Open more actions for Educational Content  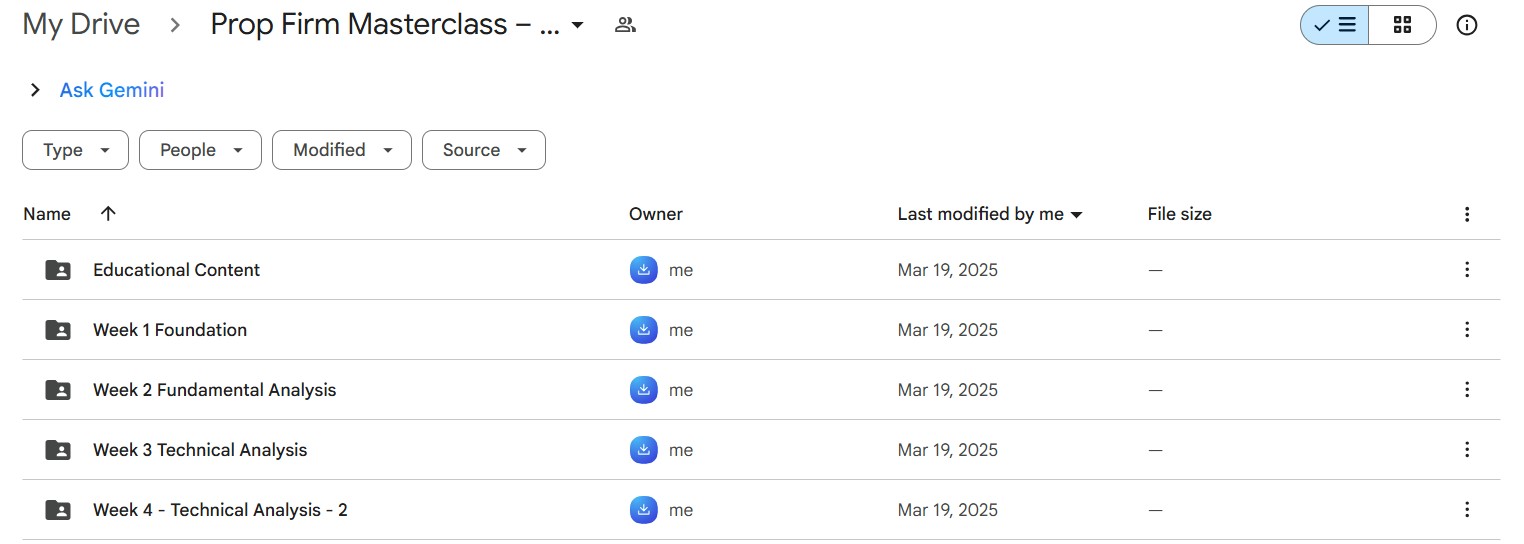pos(1466,270)
